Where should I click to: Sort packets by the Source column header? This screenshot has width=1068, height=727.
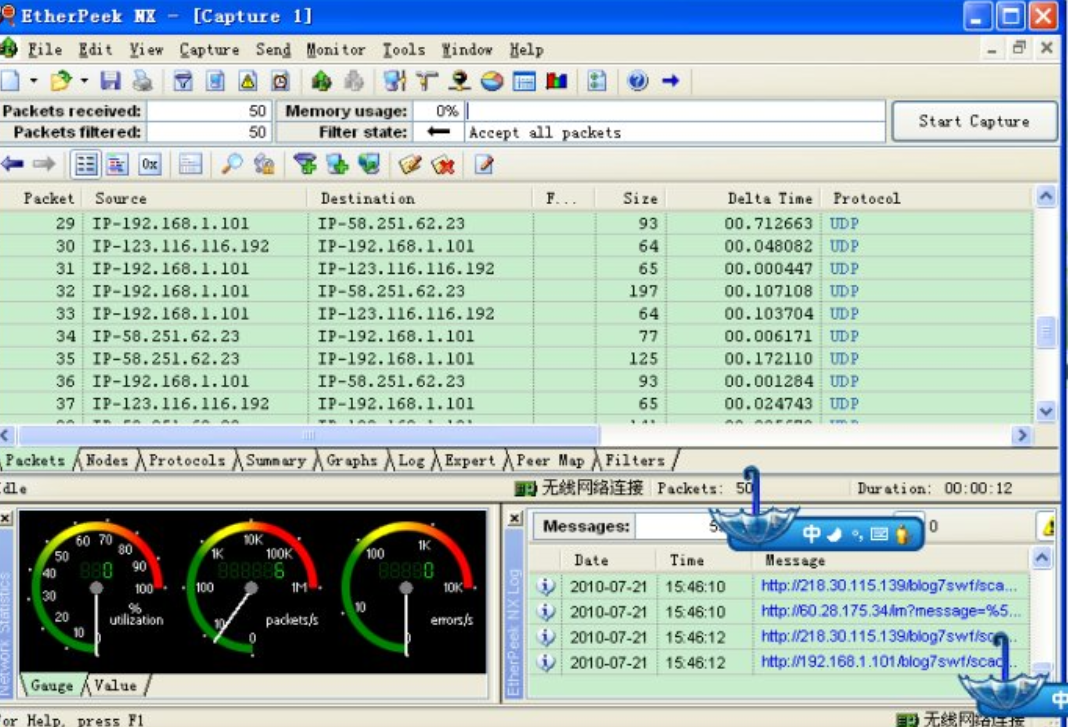(195, 198)
